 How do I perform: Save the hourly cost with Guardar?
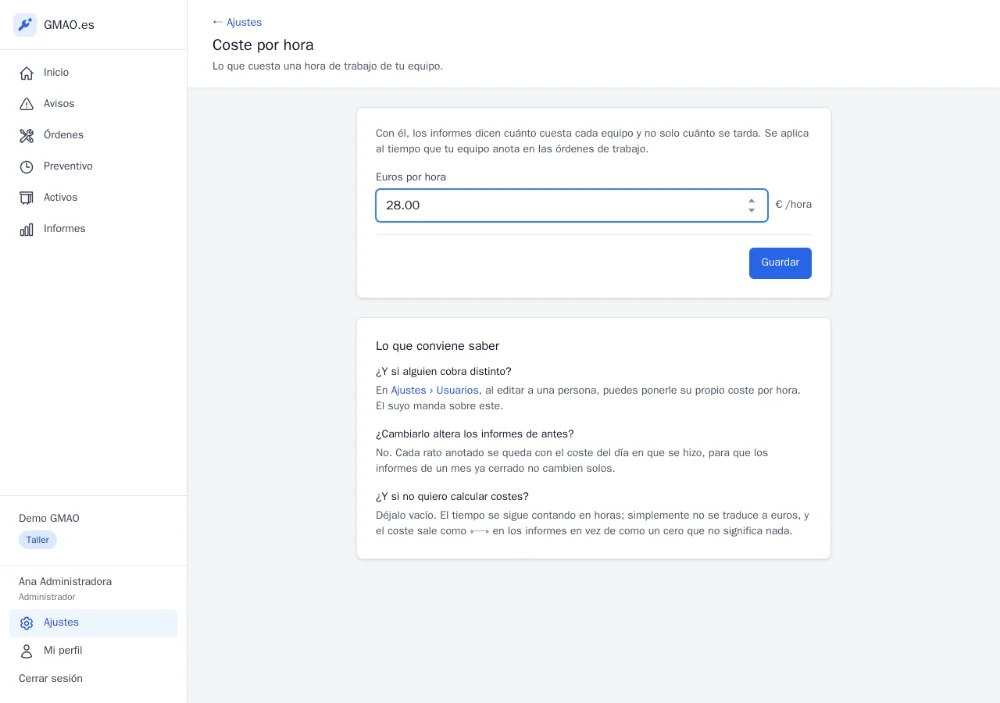[x=780, y=263]
